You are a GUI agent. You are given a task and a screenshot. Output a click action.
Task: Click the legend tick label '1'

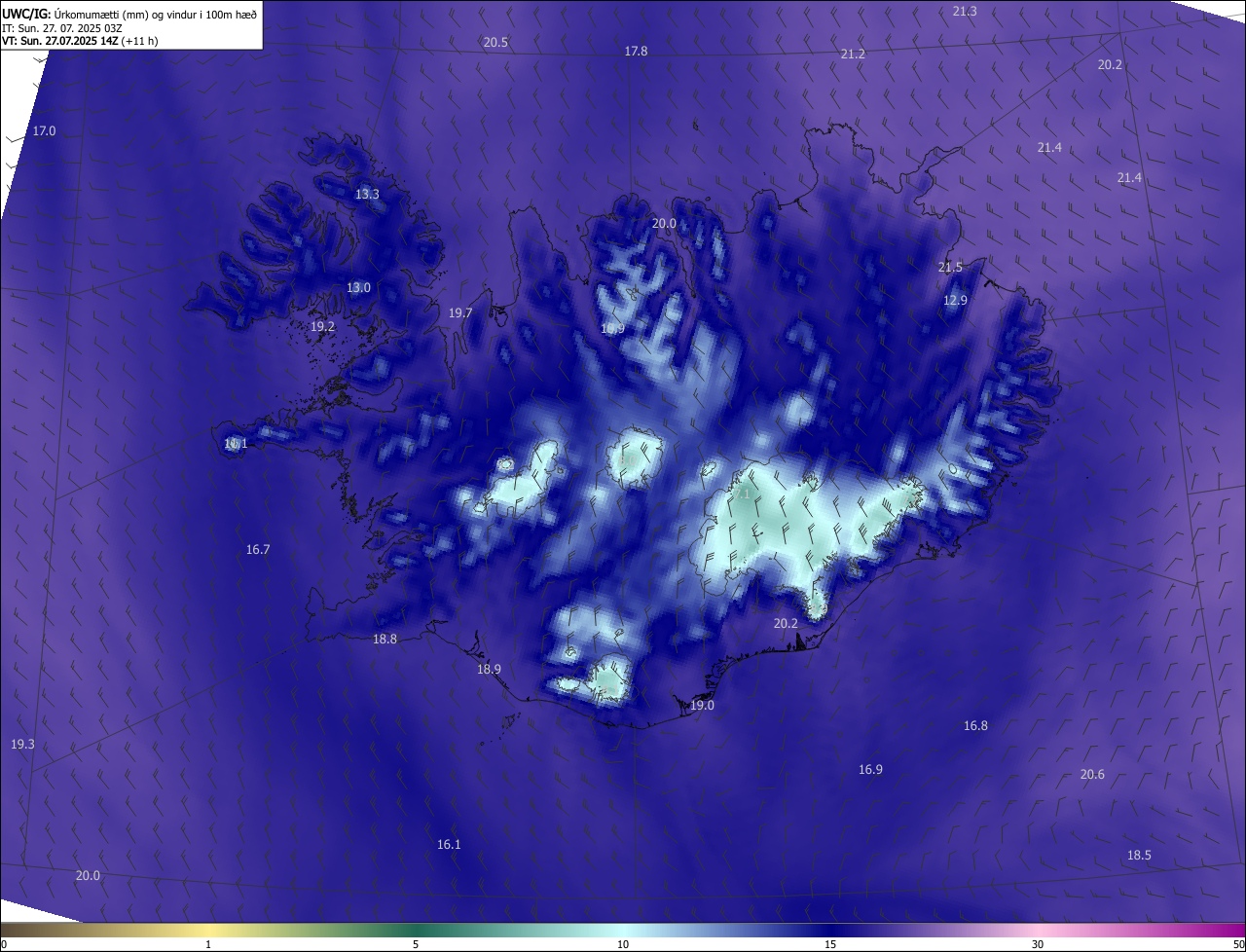point(208,944)
